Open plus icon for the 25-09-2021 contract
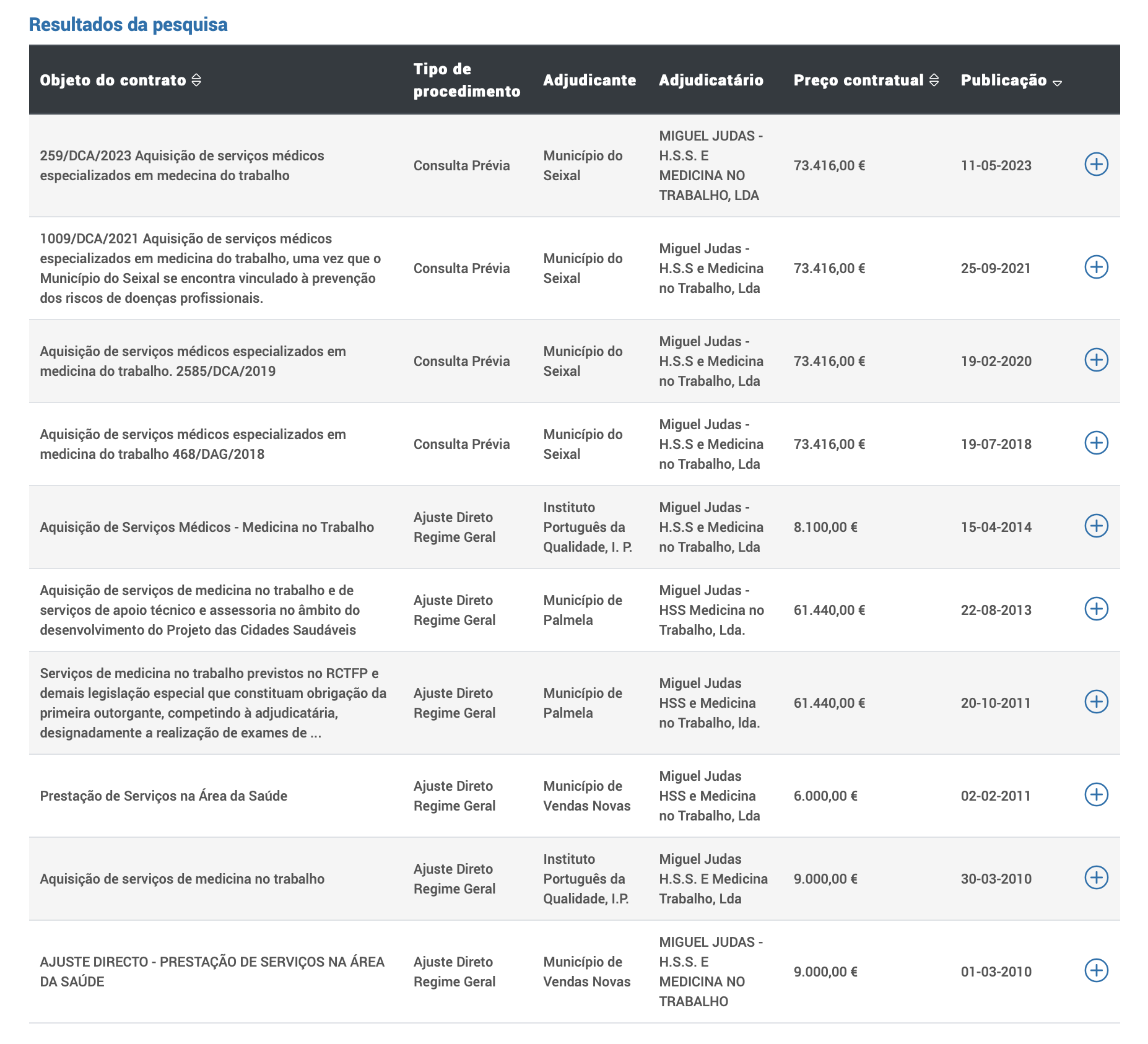The image size is (1148, 1044). tap(1095, 268)
